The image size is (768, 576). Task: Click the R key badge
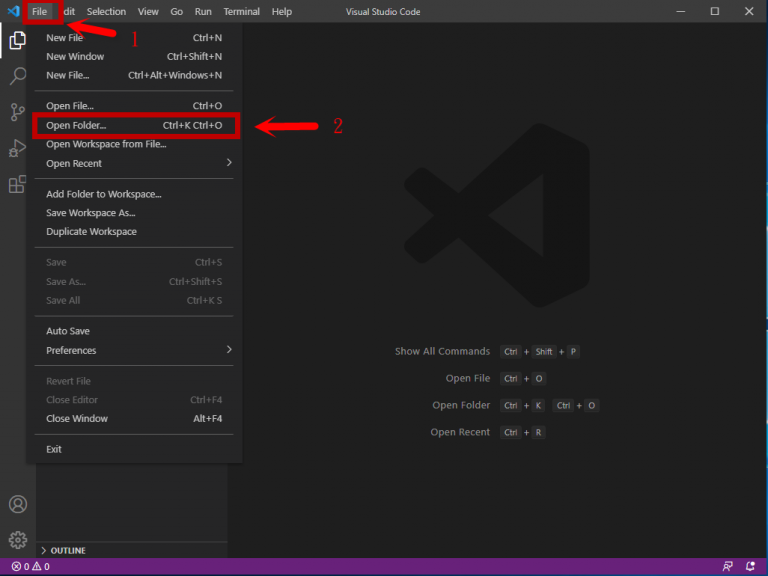[x=538, y=432]
